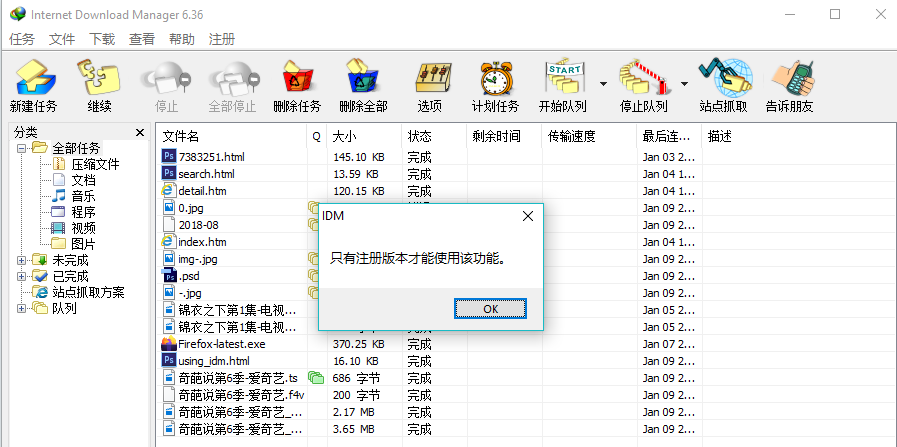
Task: Sort by 剩余时间 column header
Action: [504, 136]
